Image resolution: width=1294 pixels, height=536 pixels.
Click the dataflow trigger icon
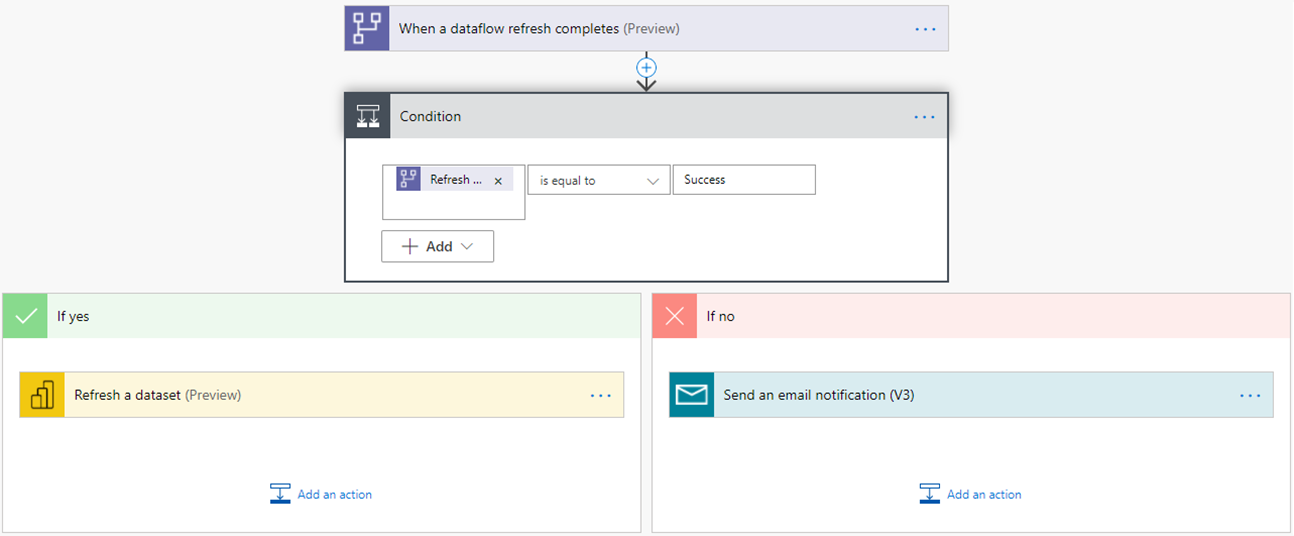click(367, 29)
